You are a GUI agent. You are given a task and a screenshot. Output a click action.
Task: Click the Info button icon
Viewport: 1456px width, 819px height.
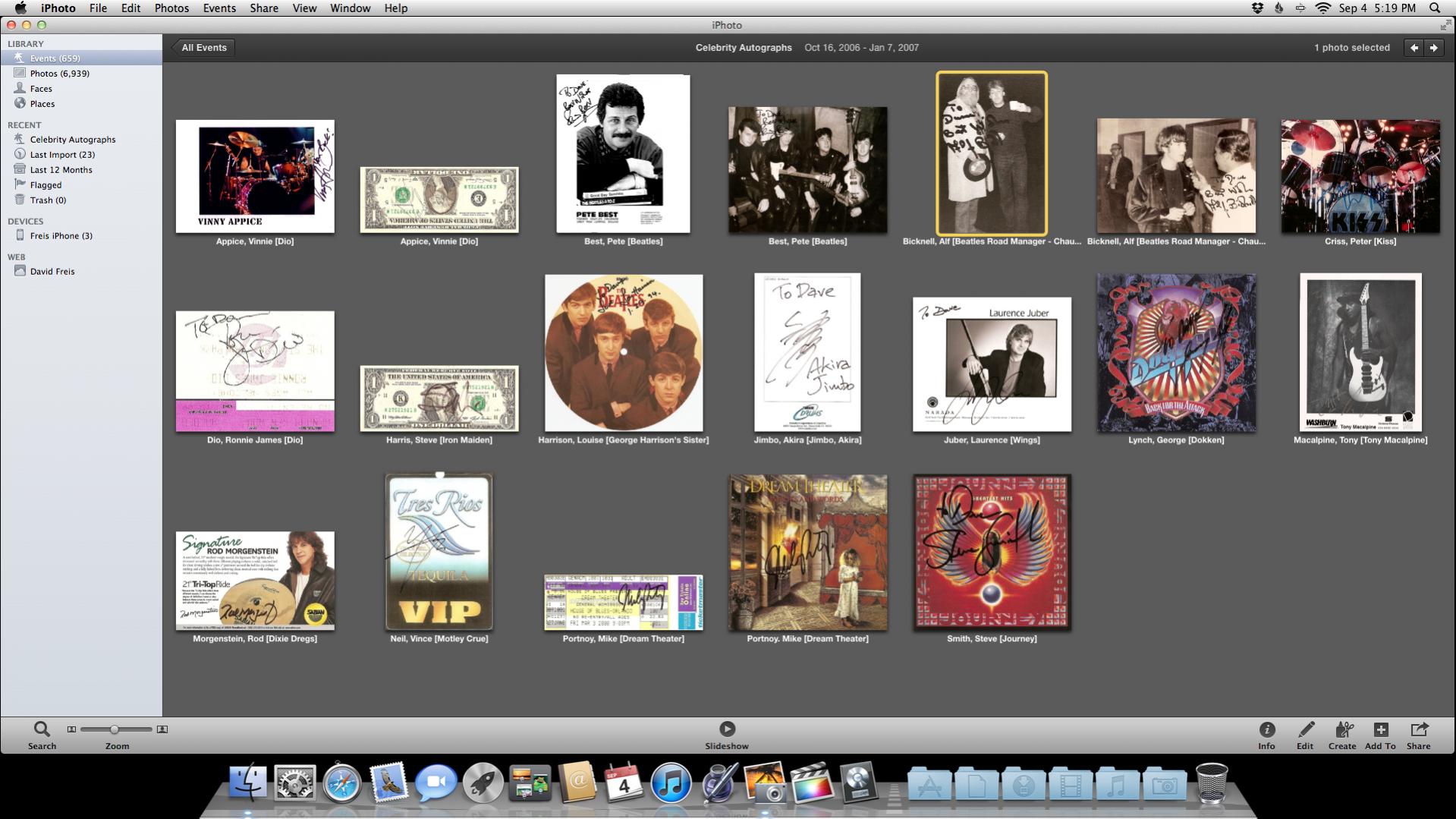[1266, 729]
